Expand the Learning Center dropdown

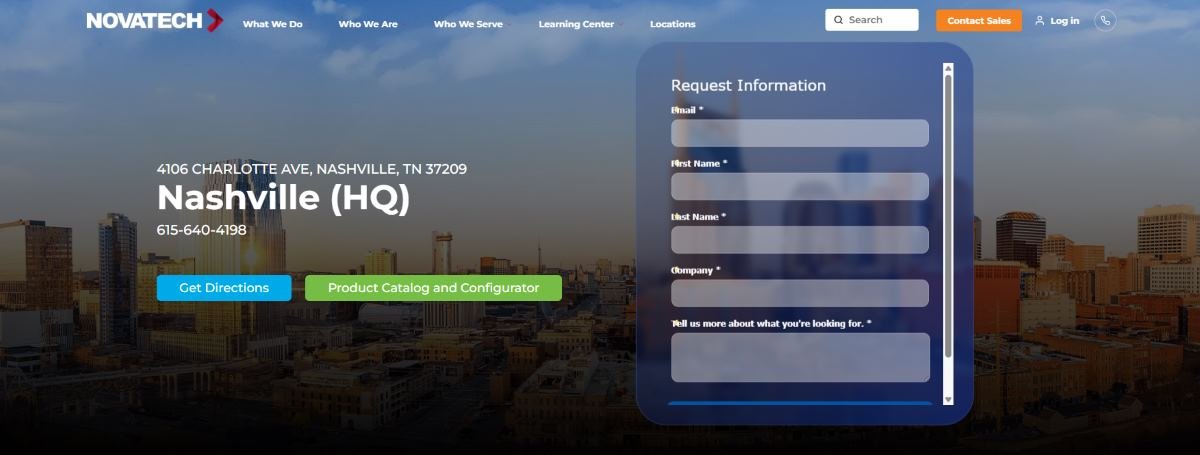[580, 24]
